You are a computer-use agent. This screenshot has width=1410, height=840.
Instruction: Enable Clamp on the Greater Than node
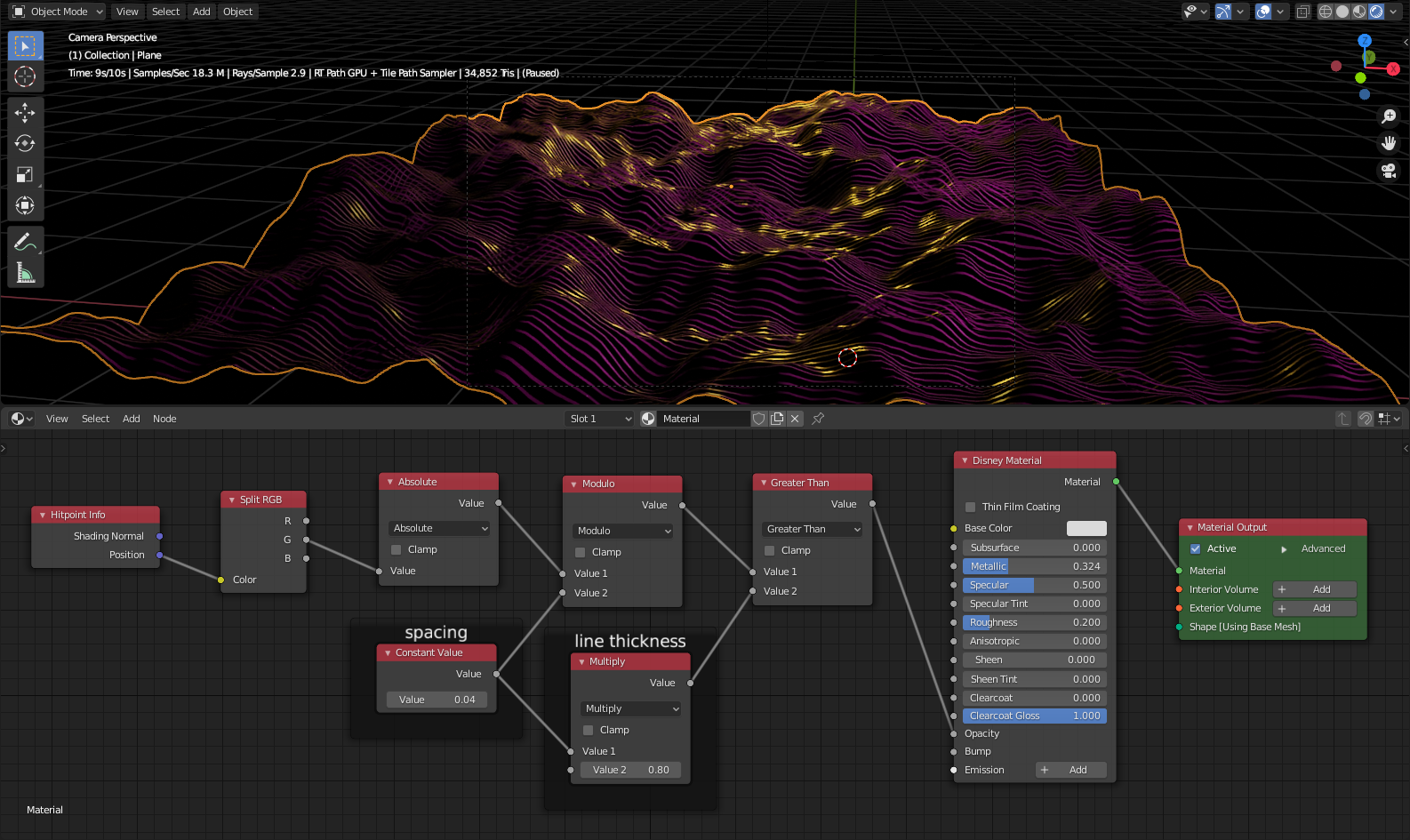point(770,550)
